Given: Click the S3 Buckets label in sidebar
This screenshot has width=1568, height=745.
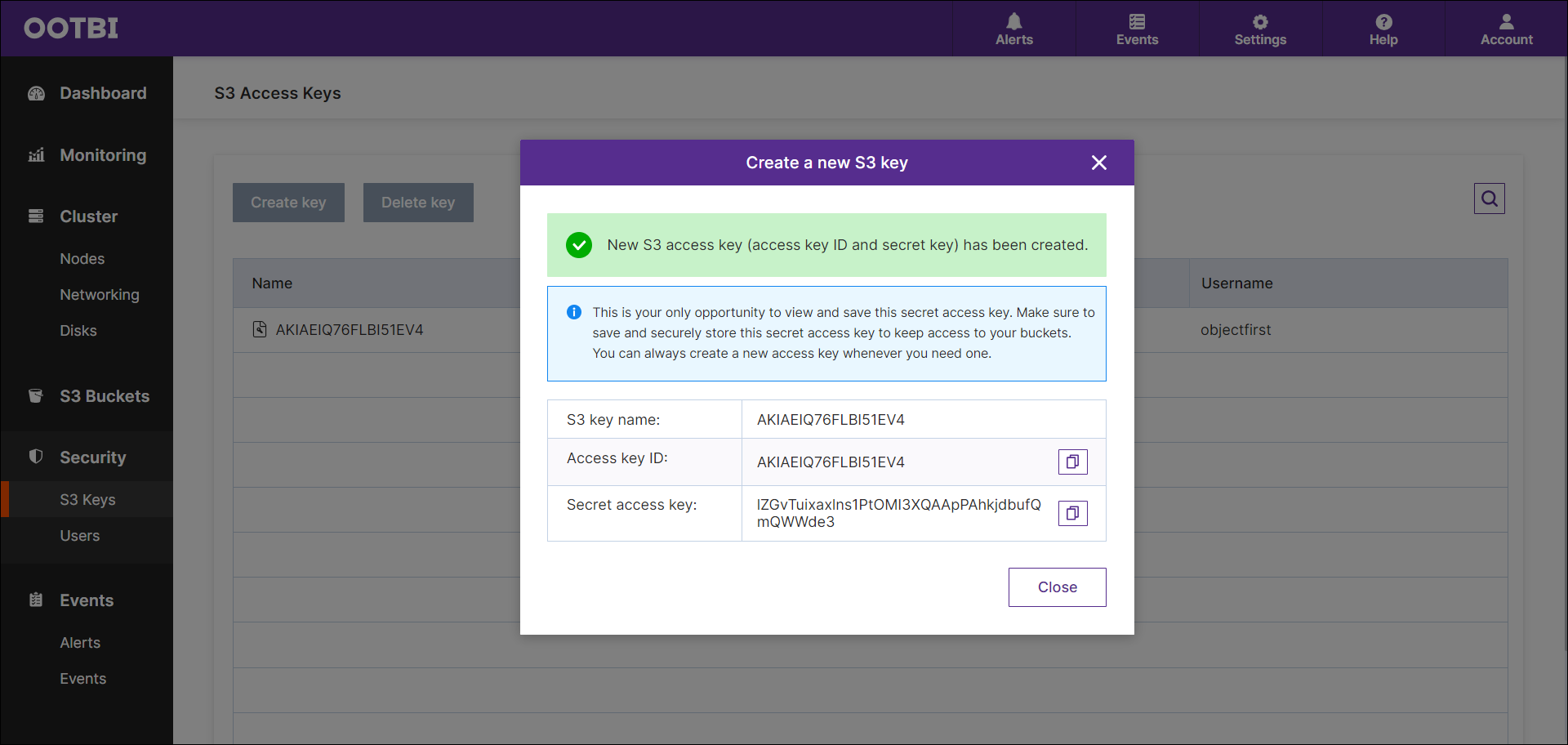Looking at the screenshot, I should 105,396.
